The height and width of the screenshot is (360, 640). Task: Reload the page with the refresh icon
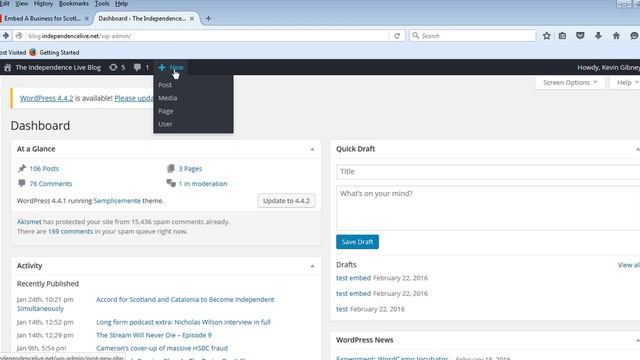[x=397, y=36]
